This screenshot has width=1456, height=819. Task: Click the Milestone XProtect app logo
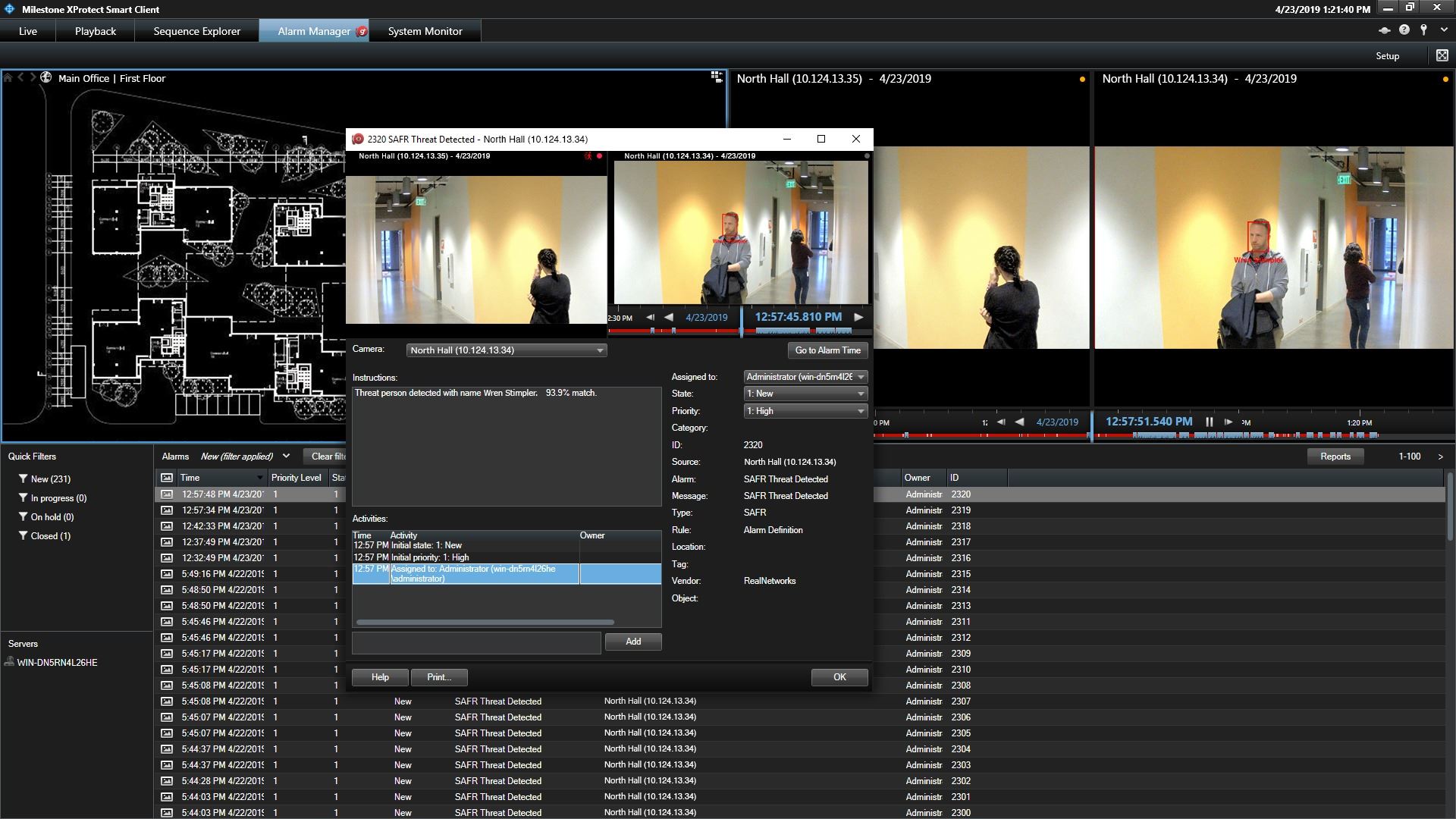10,9
